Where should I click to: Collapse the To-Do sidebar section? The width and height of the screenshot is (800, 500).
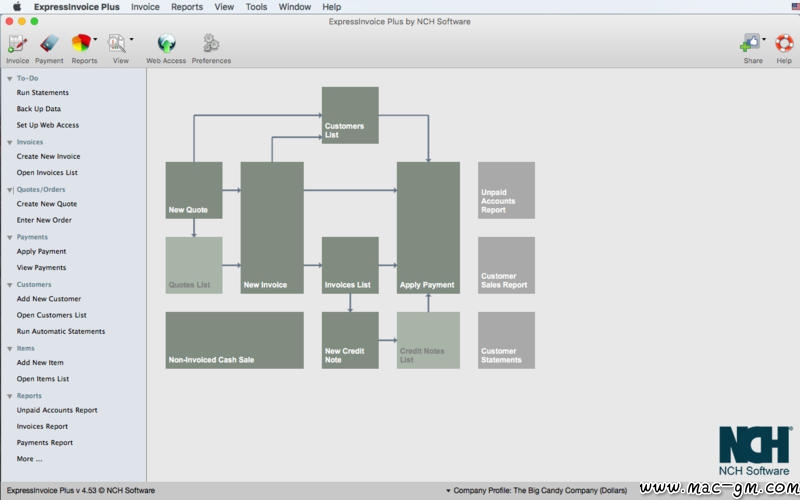point(10,79)
